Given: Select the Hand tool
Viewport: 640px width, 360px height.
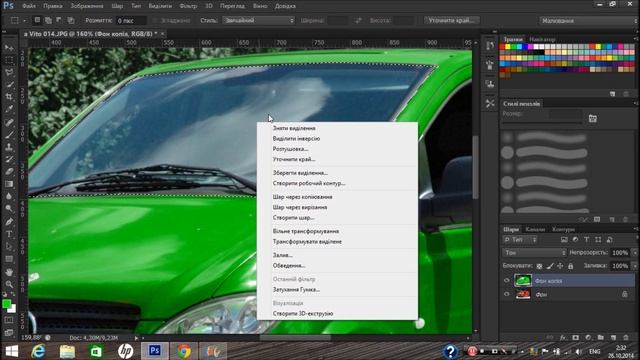Looking at the screenshot, I should pyautogui.click(x=9, y=272).
